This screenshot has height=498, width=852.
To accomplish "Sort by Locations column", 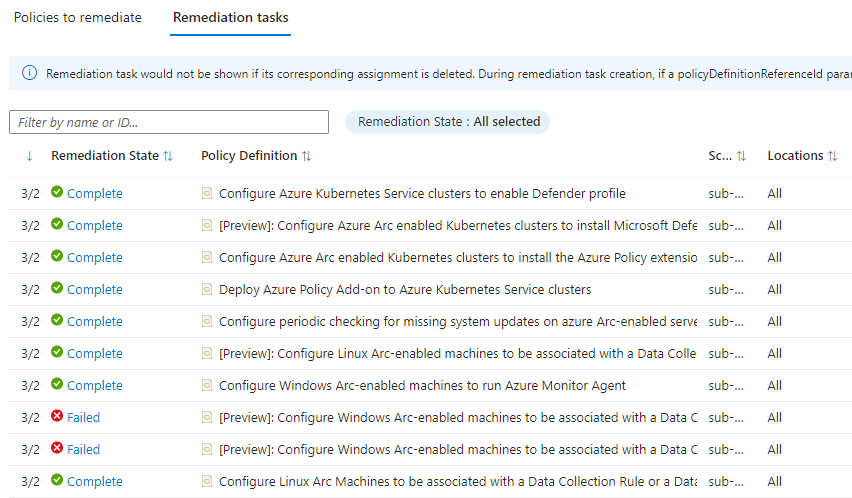I will (x=832, y=156).
